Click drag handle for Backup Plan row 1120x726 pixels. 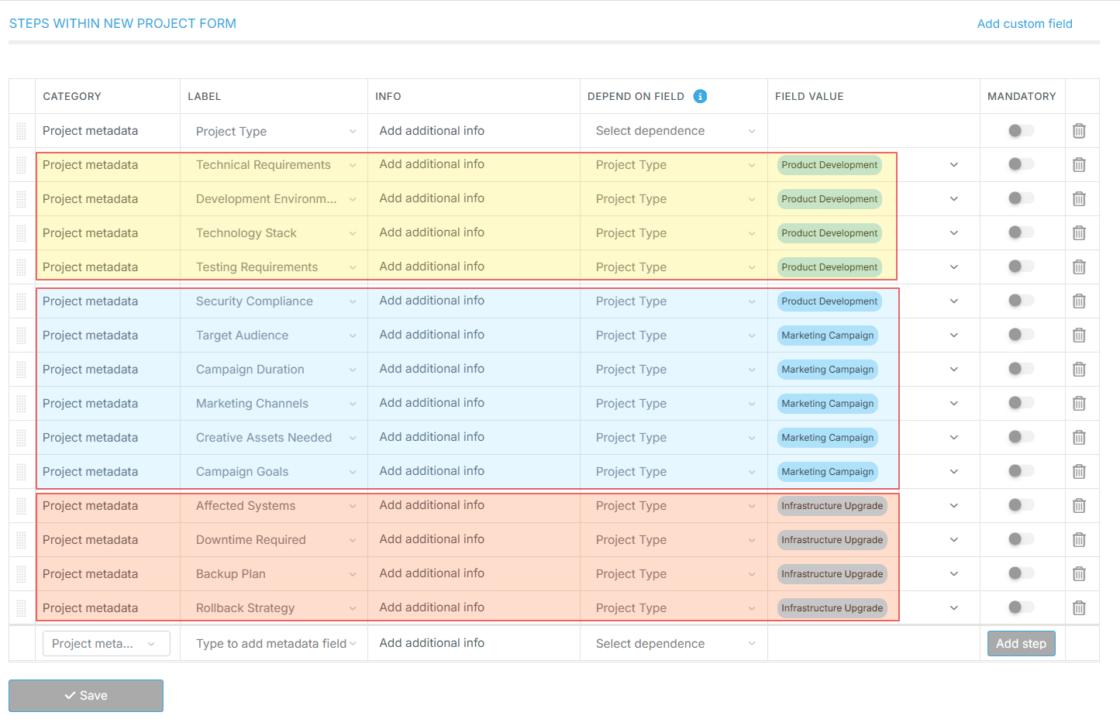[x=21, y=574]
